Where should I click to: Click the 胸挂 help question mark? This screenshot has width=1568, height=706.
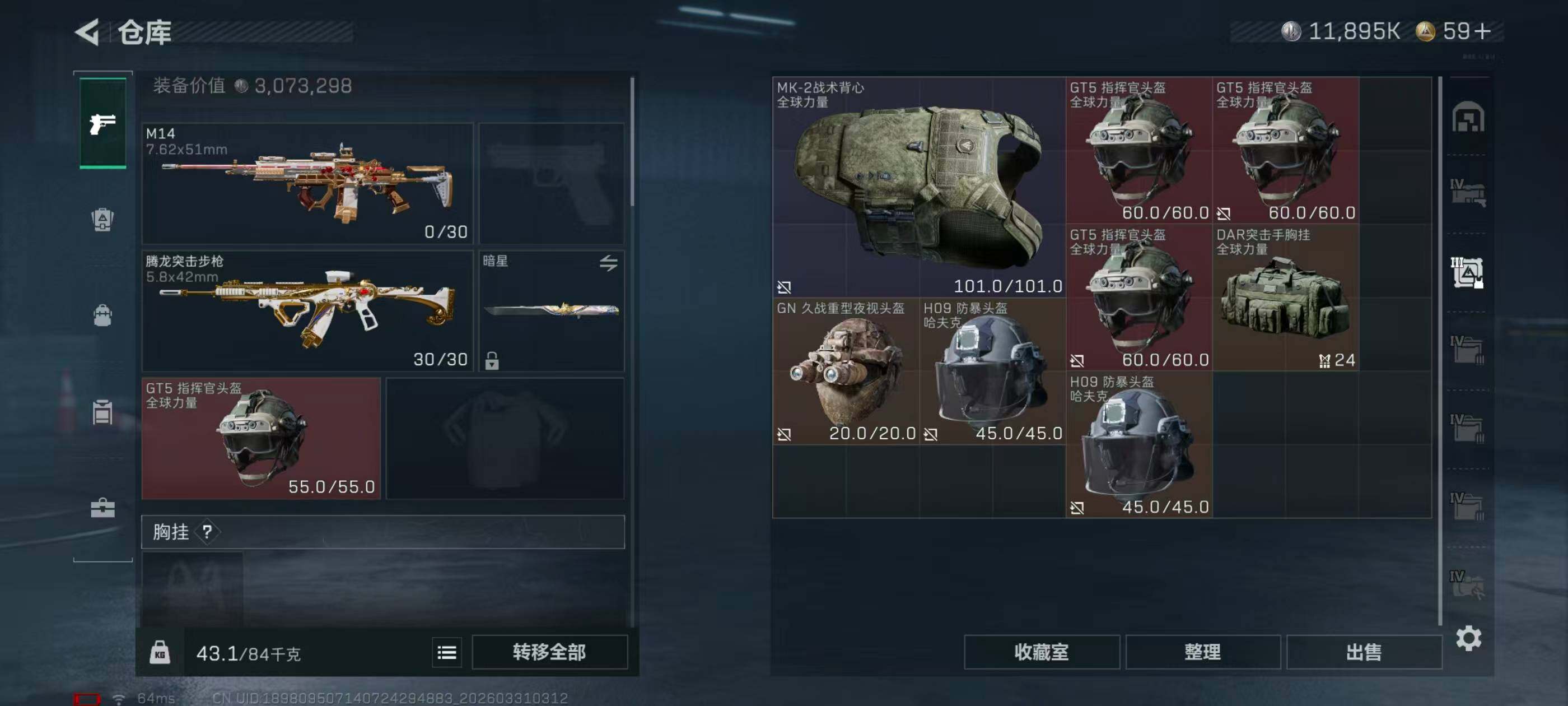(x=207, y=532)
